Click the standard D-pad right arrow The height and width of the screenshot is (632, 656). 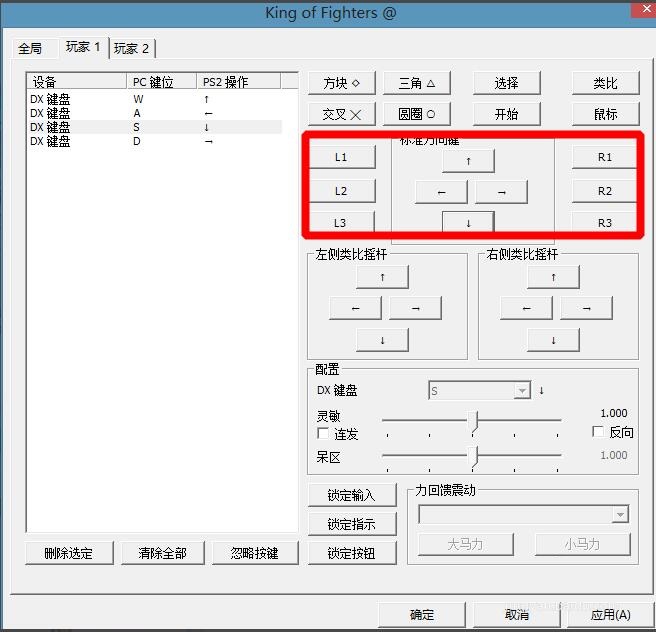502,192
